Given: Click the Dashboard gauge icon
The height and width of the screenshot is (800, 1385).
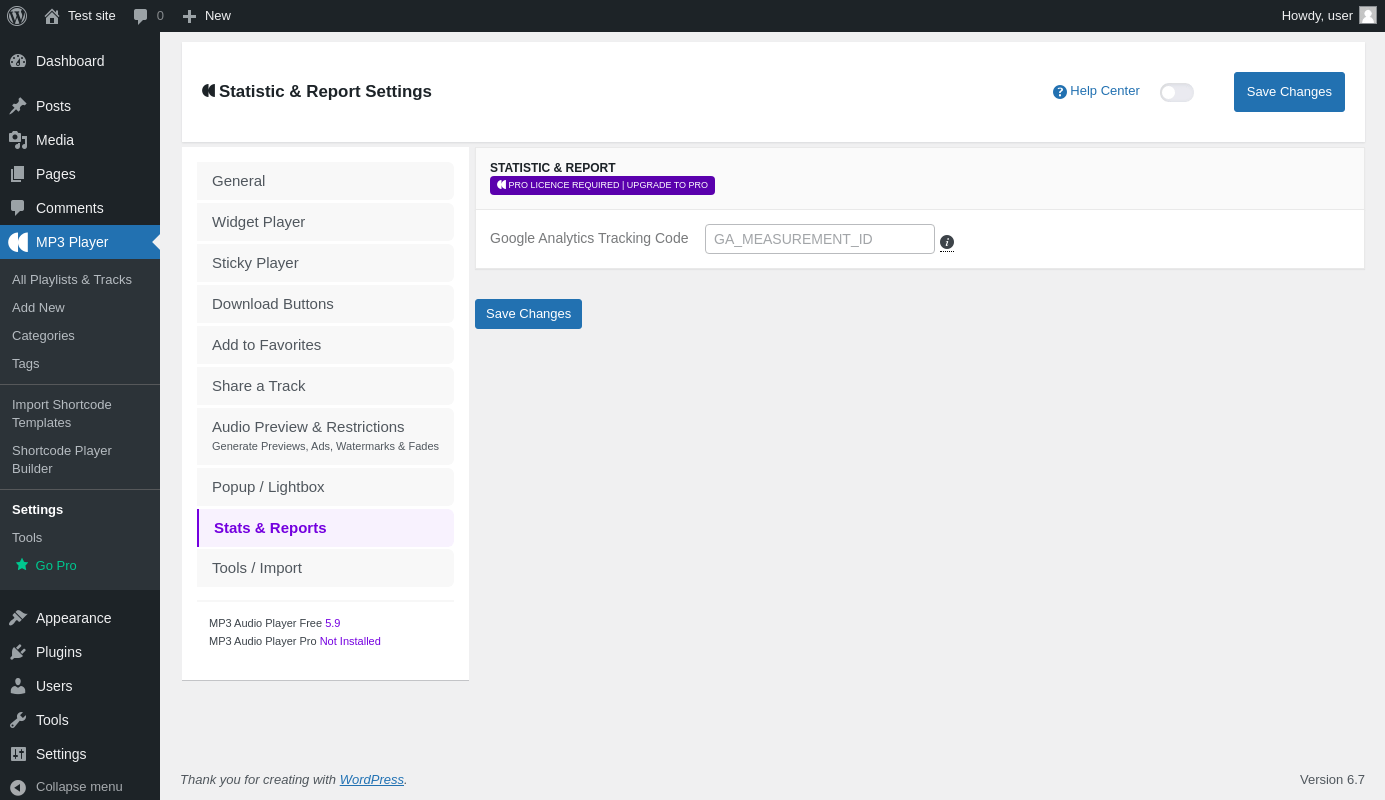Looking at the screenshot, I should pos(18,61).
